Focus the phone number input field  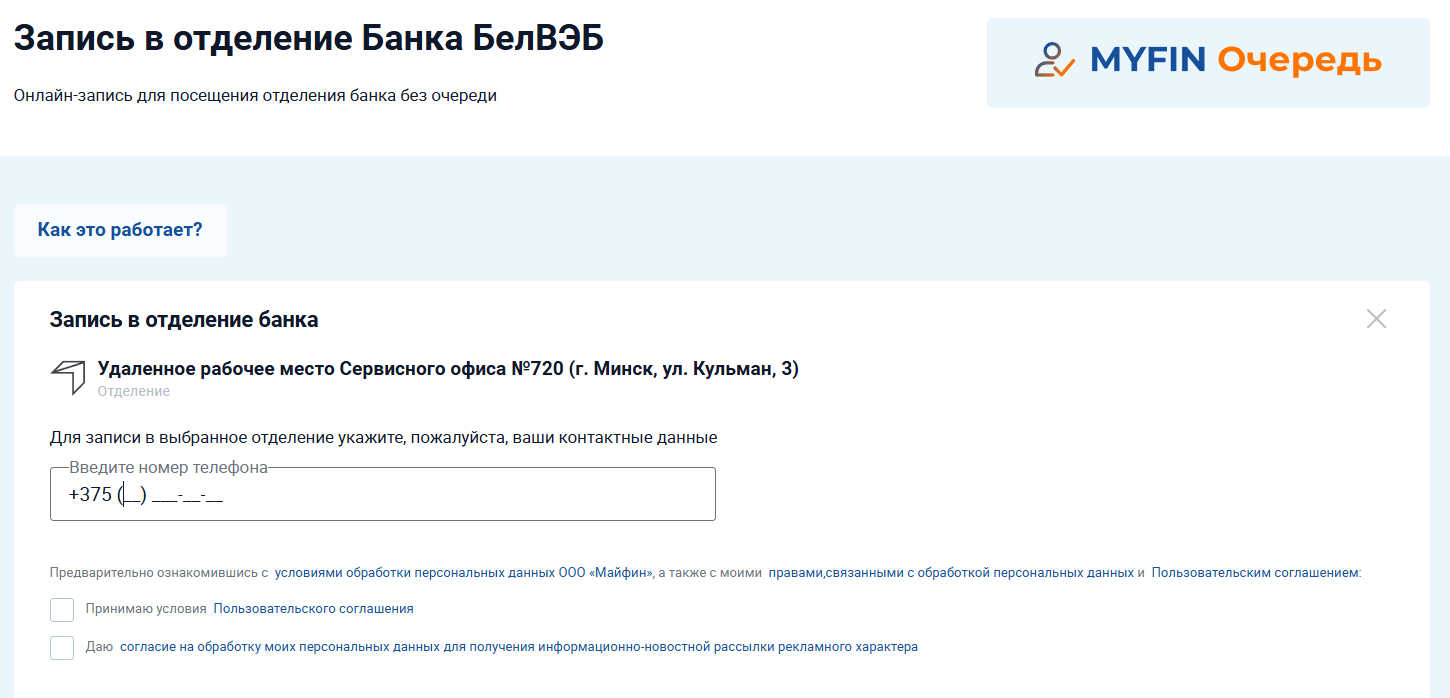point(382,495)
